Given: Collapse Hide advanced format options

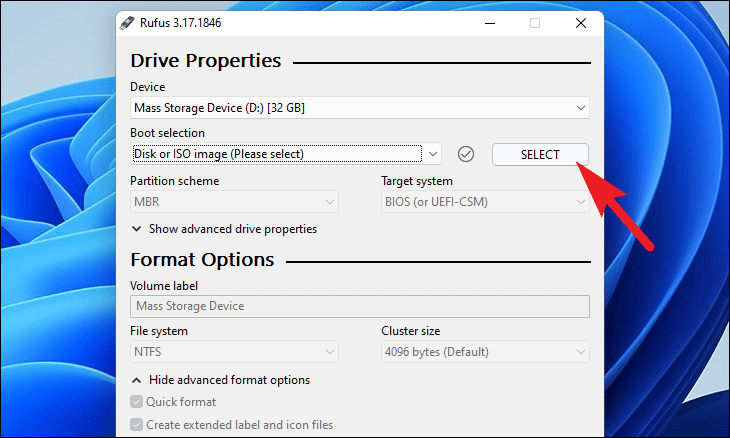Looking at the screenshot, I should (x=229, y=380).
